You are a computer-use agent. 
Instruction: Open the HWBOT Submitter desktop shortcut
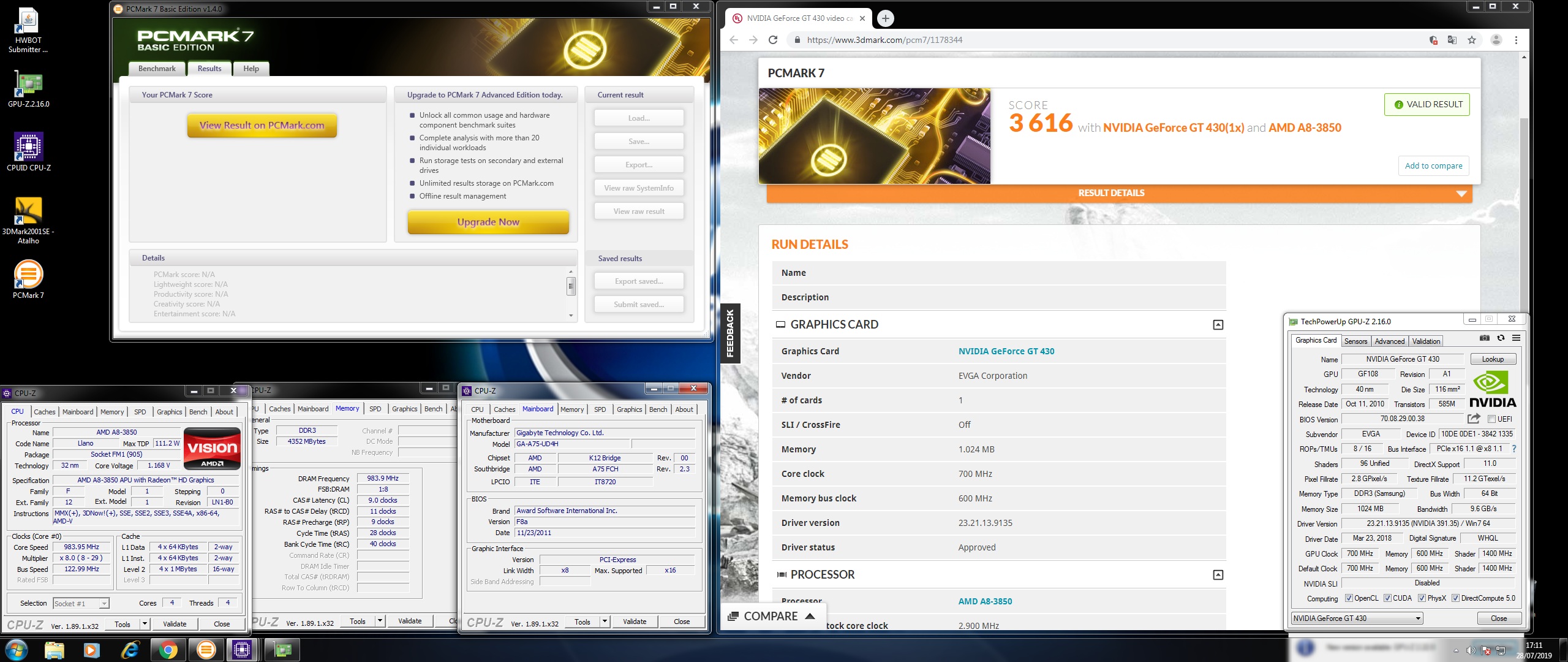(28, 31)
